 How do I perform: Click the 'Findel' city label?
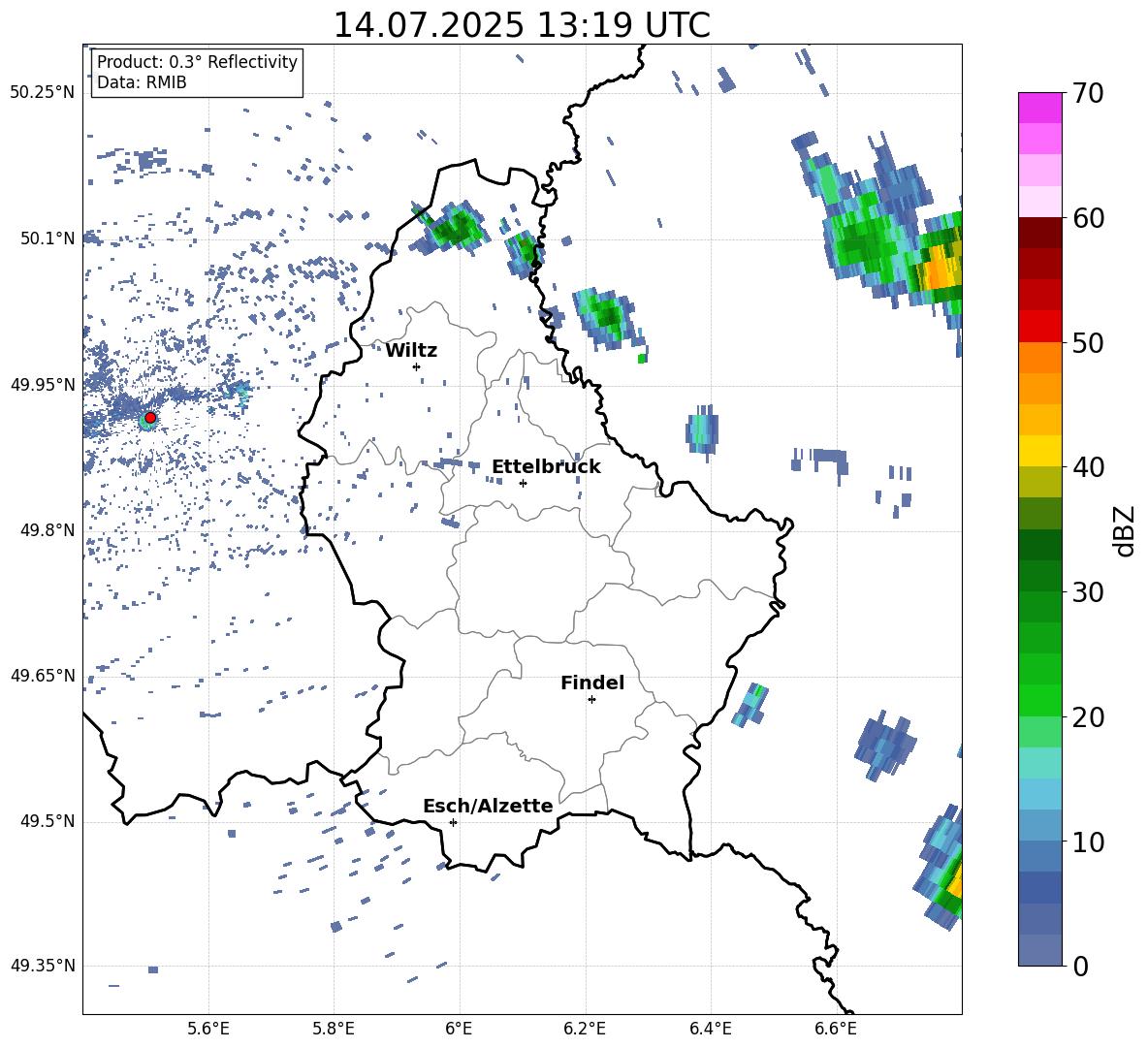click(592, 683)
